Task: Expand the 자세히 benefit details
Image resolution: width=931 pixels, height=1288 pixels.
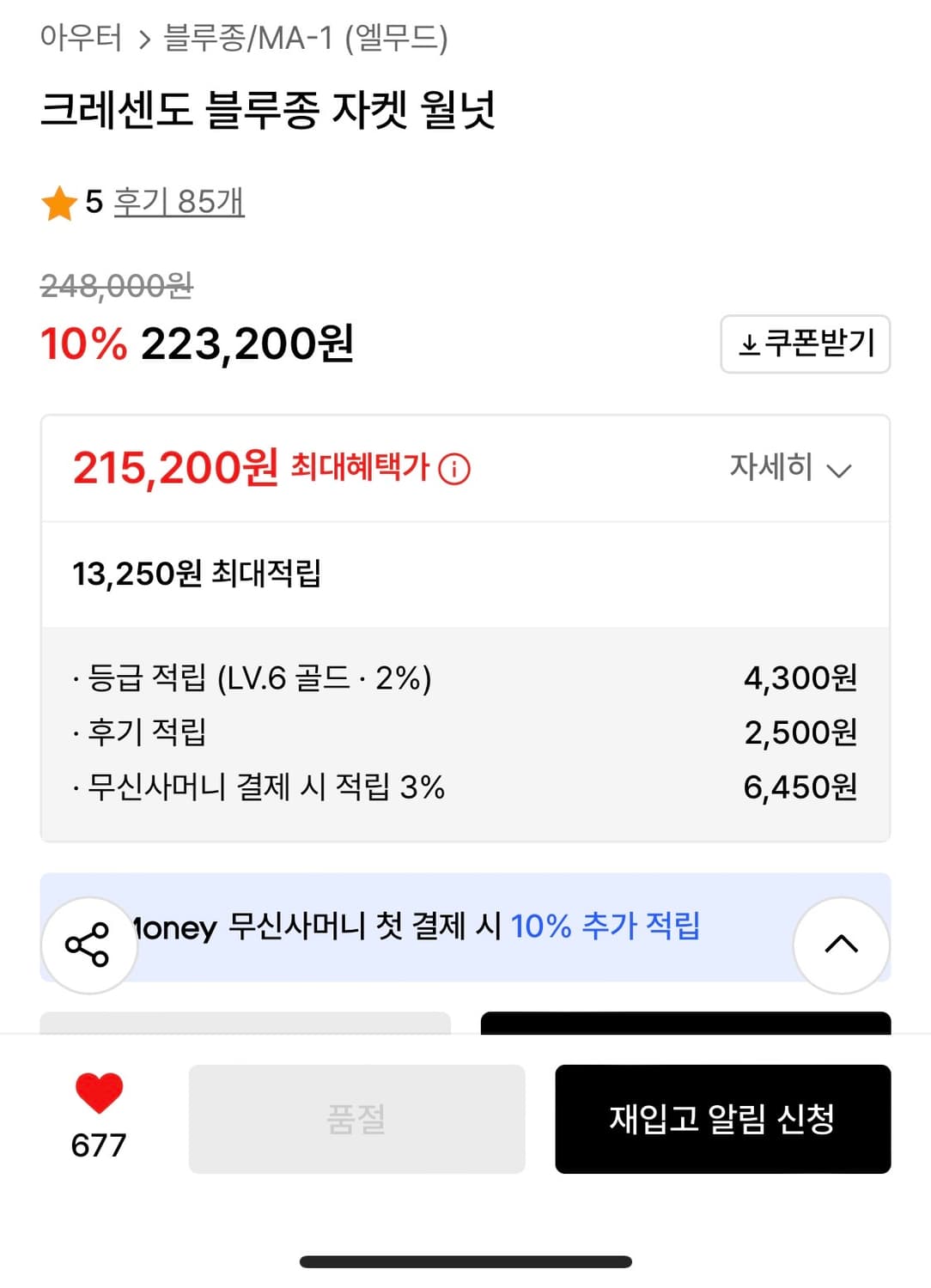Action: point(770,467)
